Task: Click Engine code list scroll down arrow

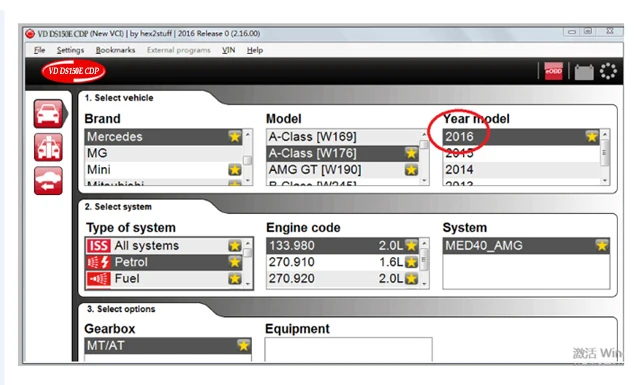Action: [424, 283]
